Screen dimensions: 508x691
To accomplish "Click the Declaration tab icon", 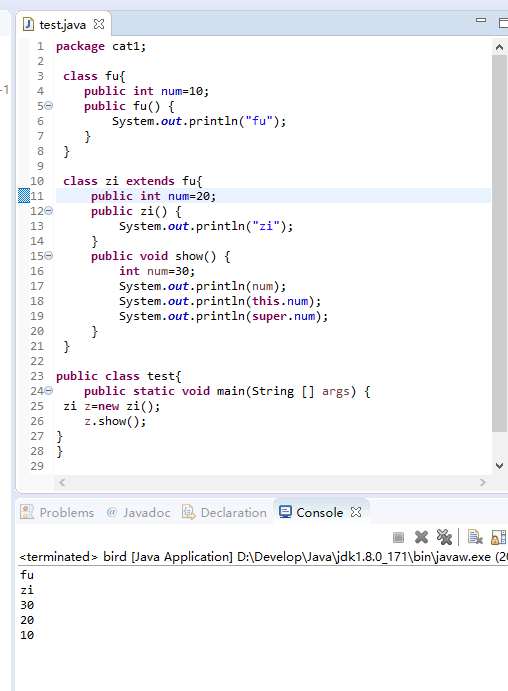I will pos(189,512).
